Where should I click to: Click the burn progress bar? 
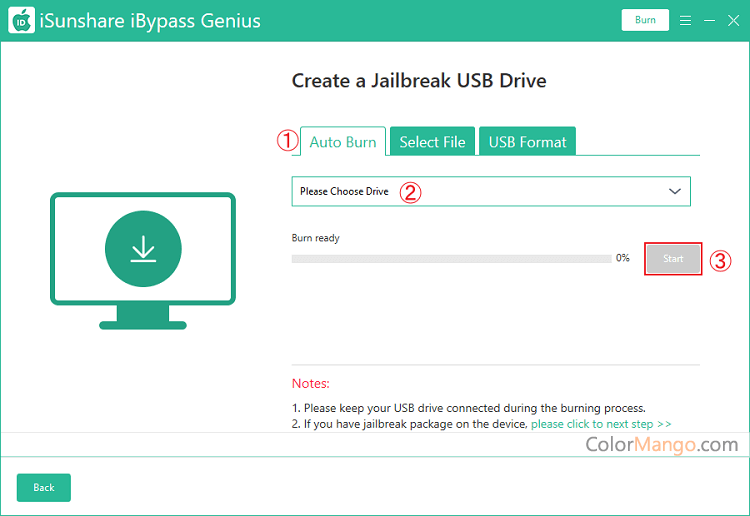click(x=452, y=259)
